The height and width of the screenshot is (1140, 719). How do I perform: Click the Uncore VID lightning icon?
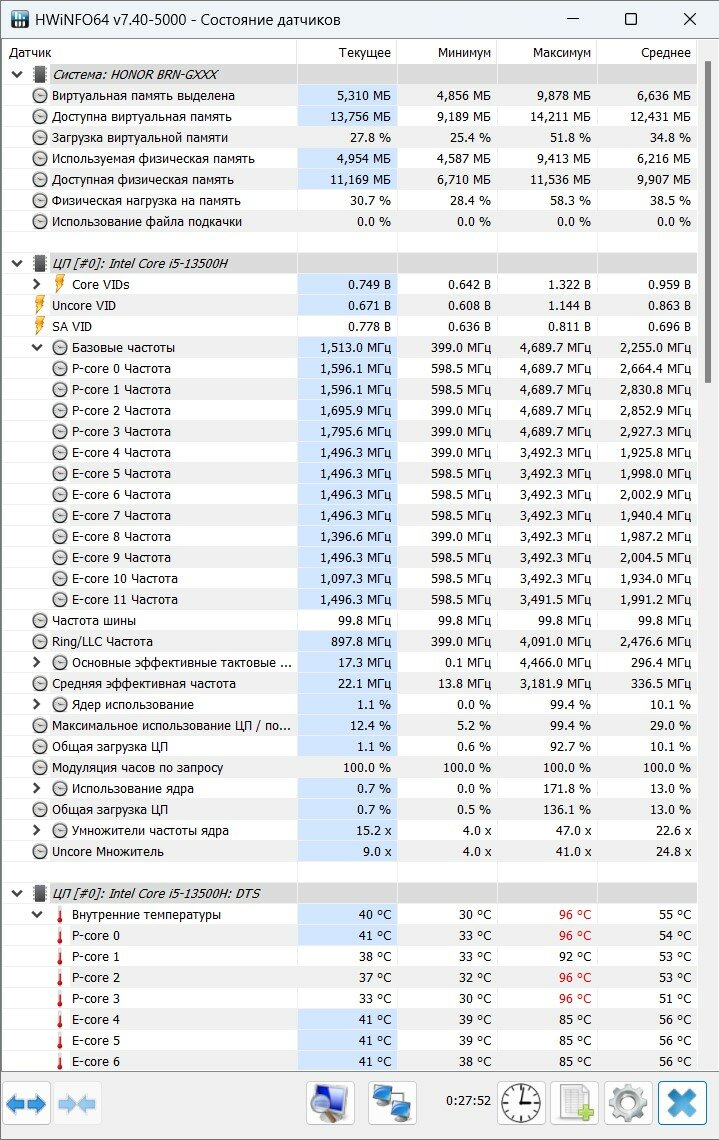click(x=40, y=305)
